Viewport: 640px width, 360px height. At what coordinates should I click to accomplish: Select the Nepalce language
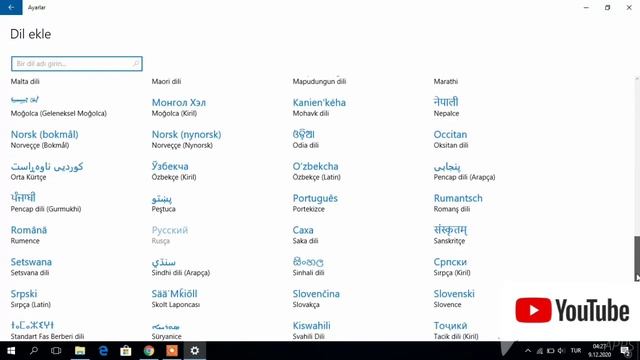[446, 107]
